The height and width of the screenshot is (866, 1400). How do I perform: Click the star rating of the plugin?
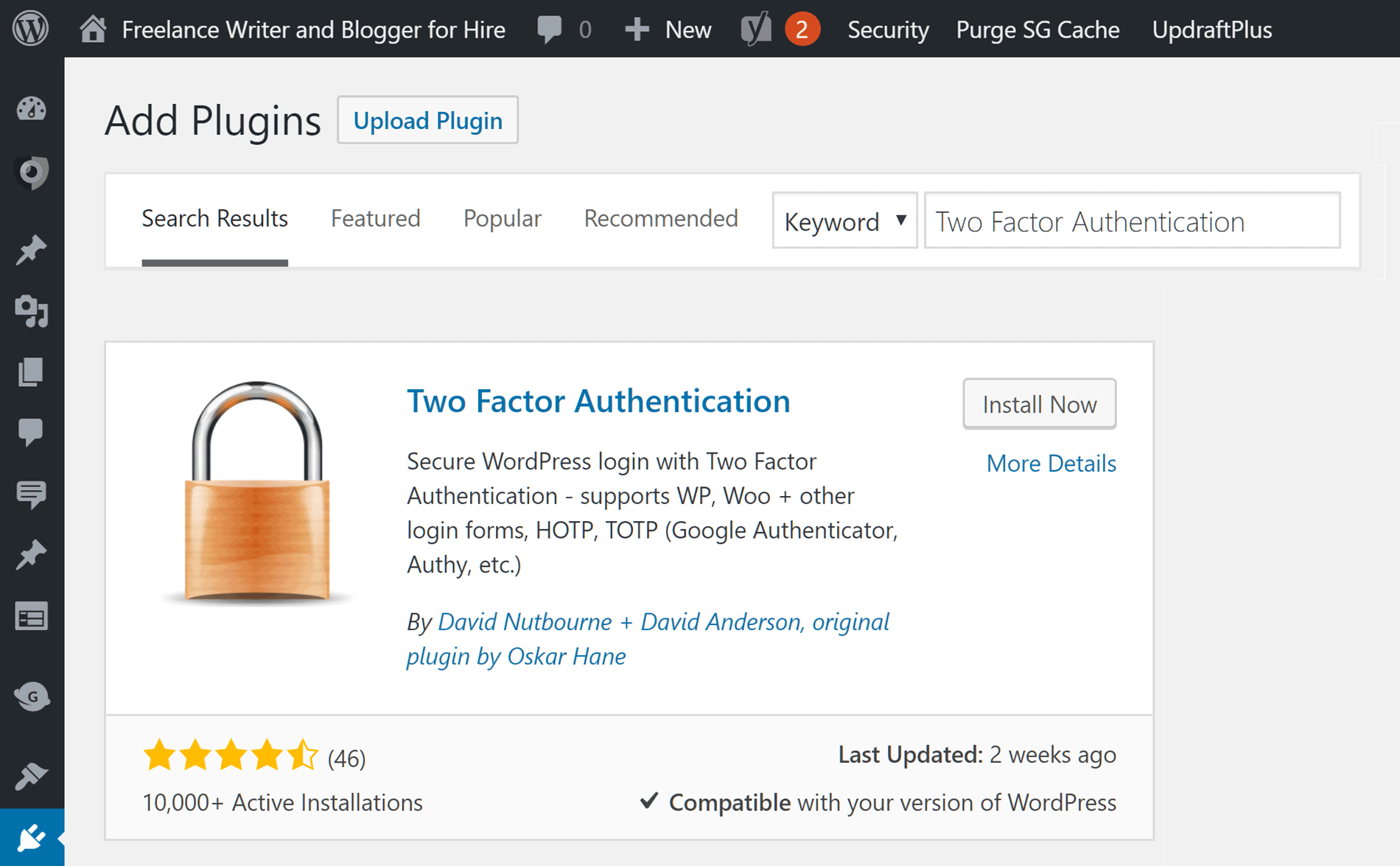point(230,756)
